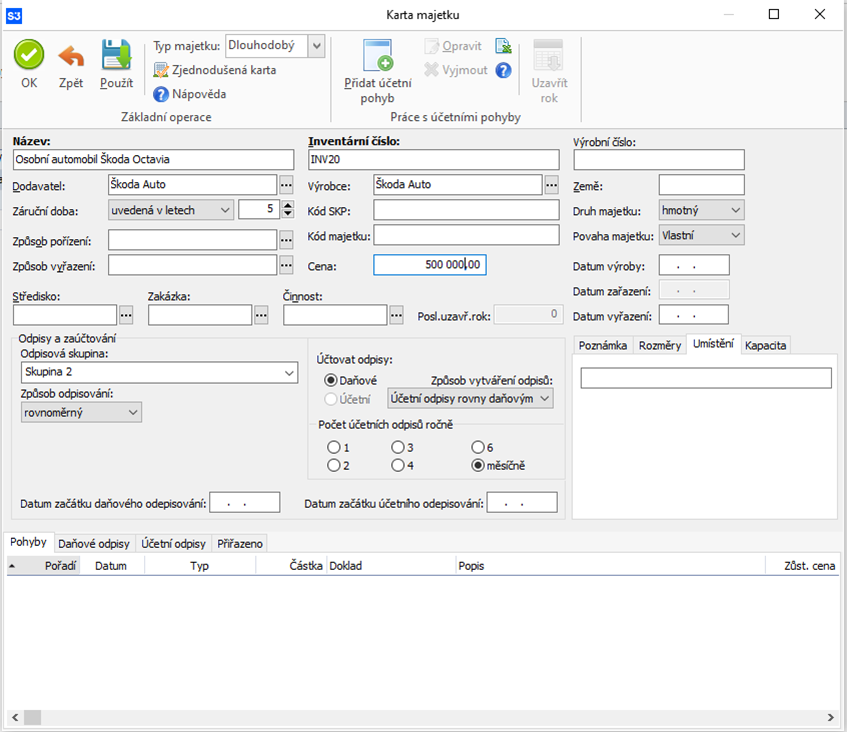Click the Částka column header

pos(306,565)
